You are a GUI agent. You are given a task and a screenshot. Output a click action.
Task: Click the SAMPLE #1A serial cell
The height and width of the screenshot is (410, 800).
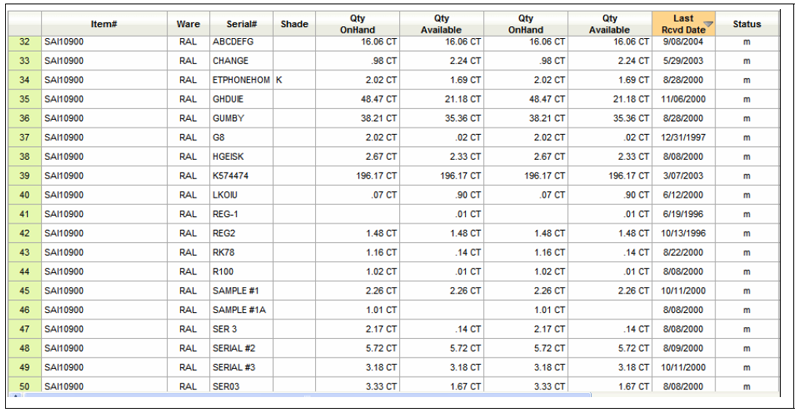(x=241, y=310)
